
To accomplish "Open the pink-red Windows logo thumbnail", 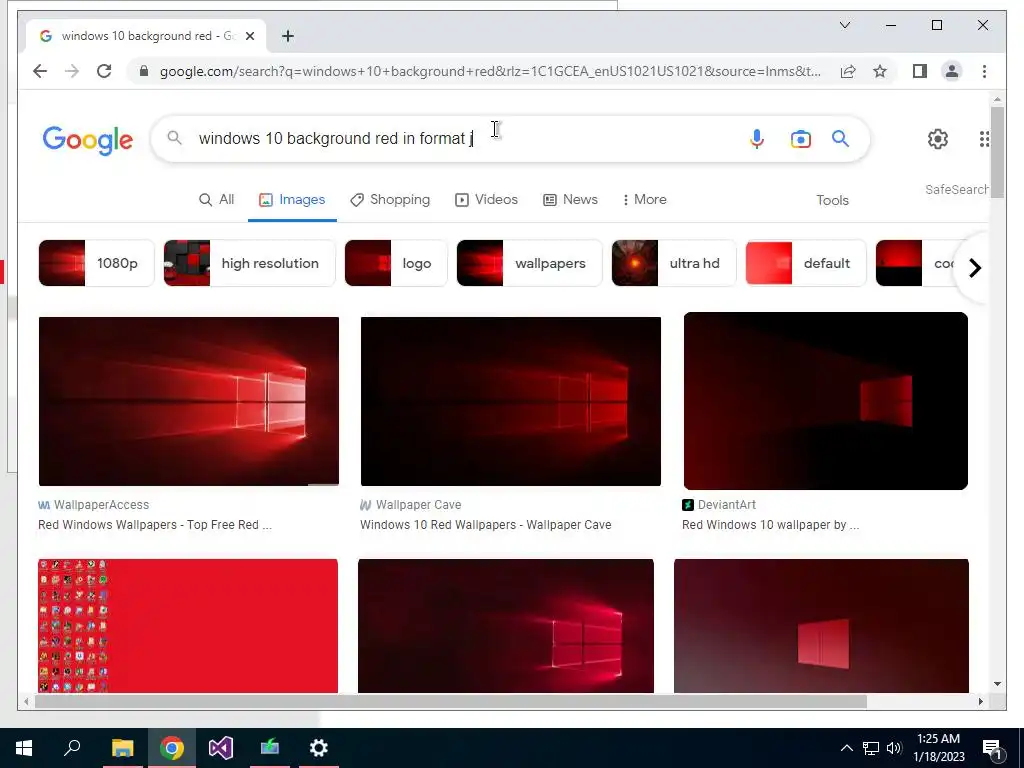I will click(x=505, y=626).
